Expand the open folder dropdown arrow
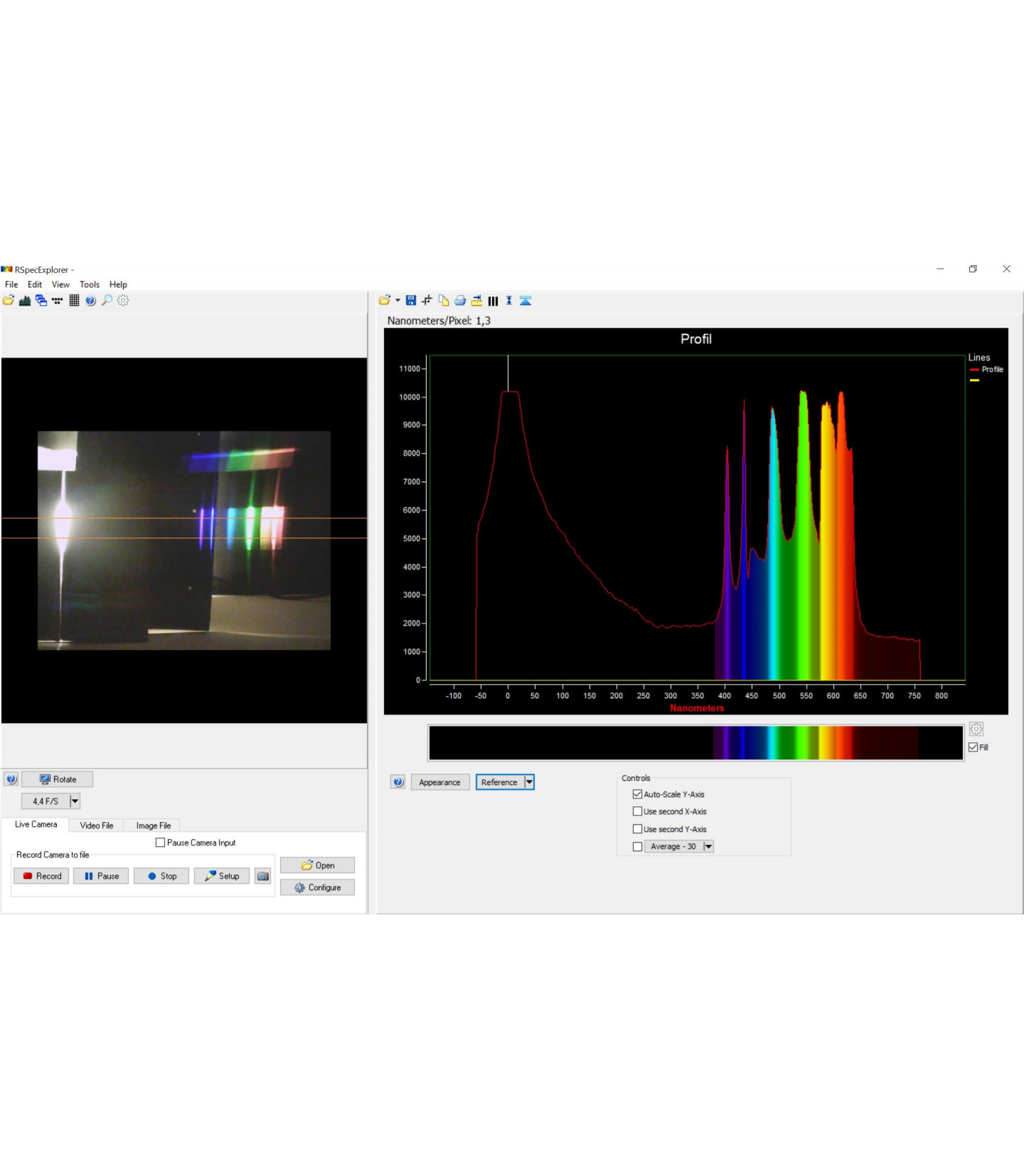 click(398, 300)
